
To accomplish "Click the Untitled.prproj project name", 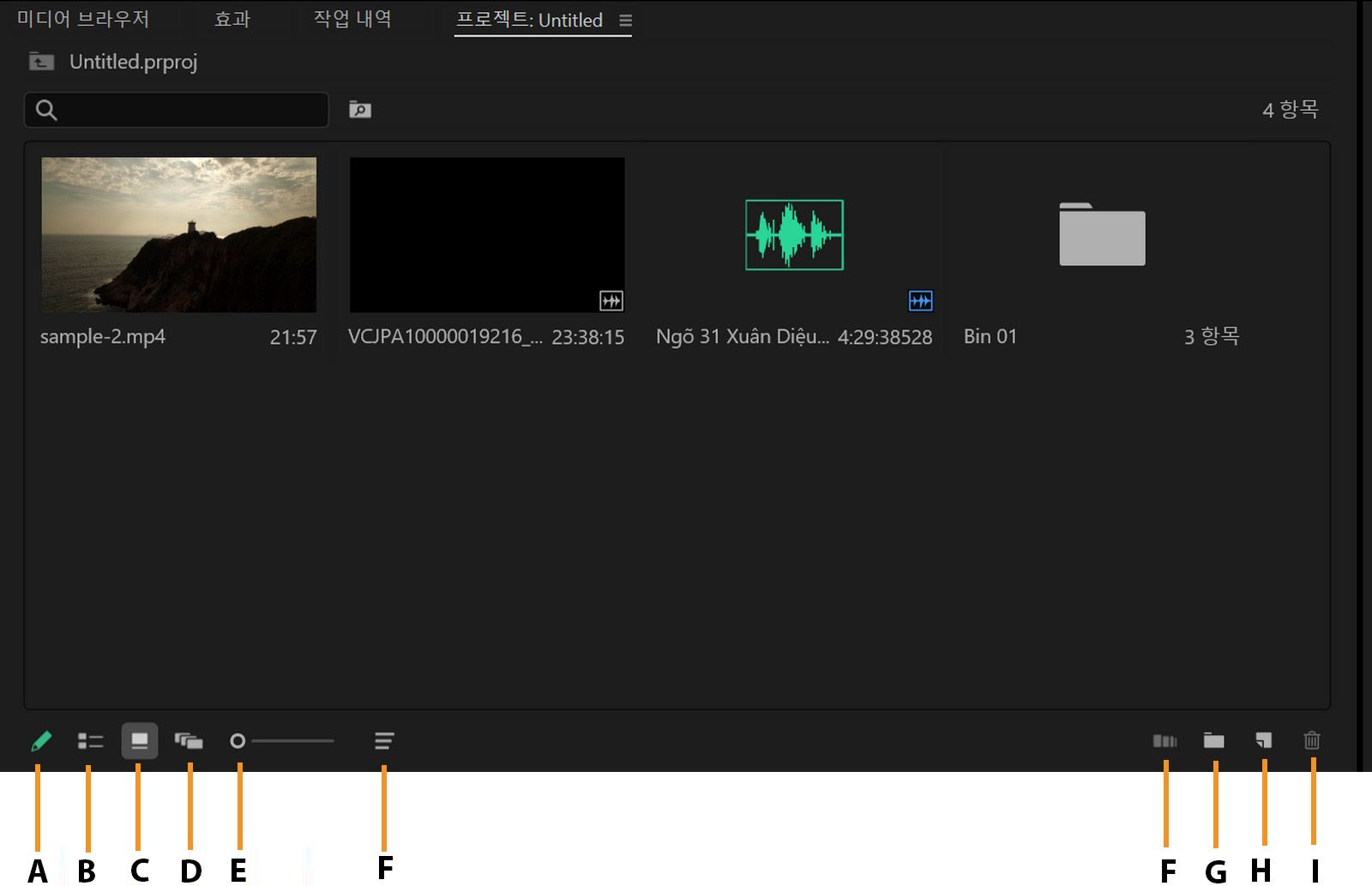I will (134, 62).
